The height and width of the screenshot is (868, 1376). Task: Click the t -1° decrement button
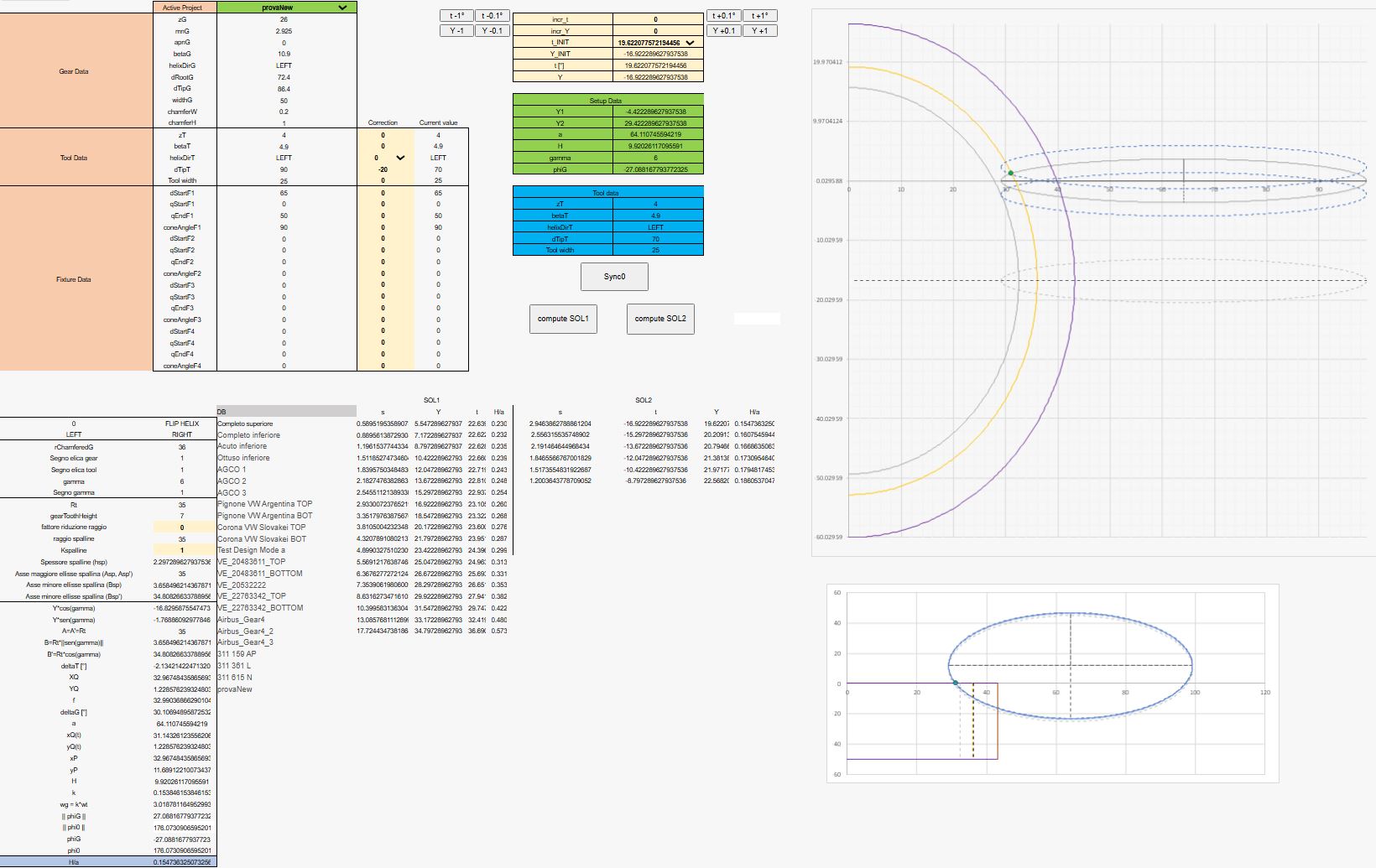(456, 16)
